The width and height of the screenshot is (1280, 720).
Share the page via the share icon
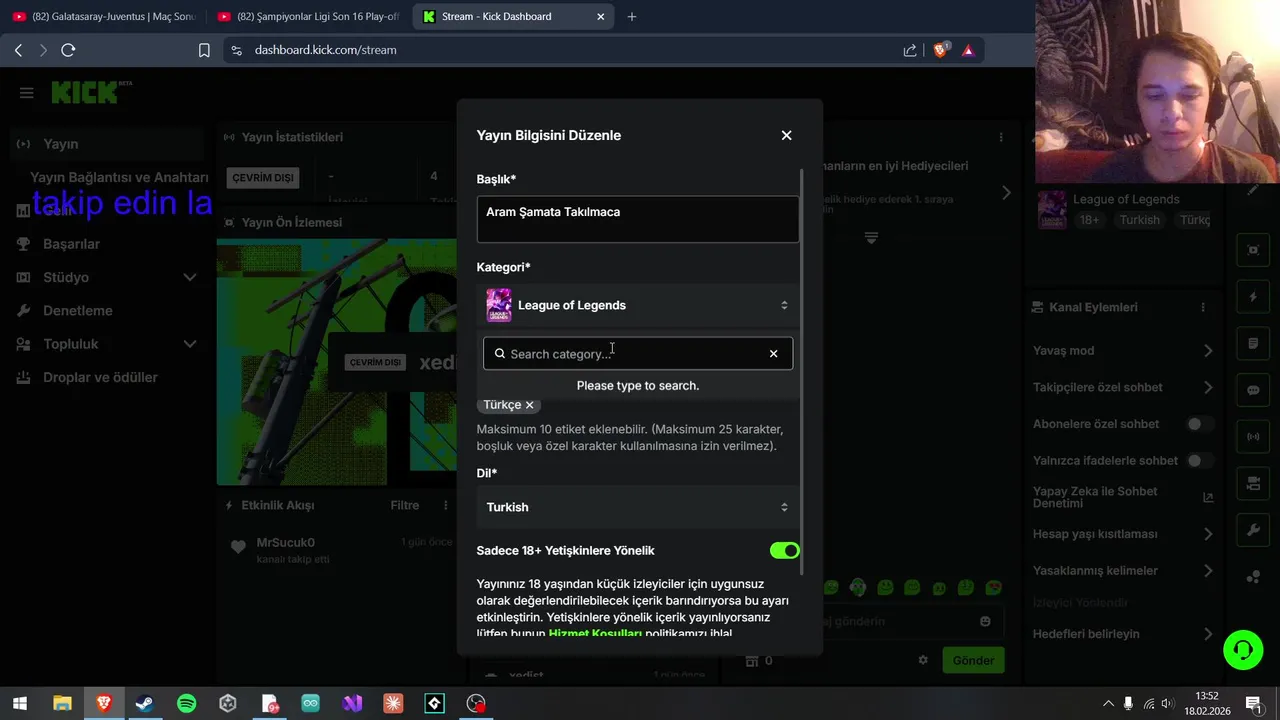coord(910,50)
